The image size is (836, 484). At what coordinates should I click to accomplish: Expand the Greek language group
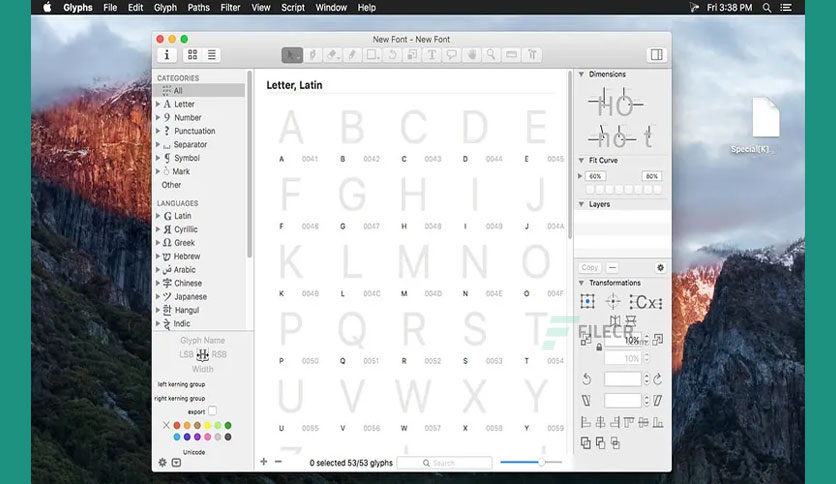click(158, 243)
